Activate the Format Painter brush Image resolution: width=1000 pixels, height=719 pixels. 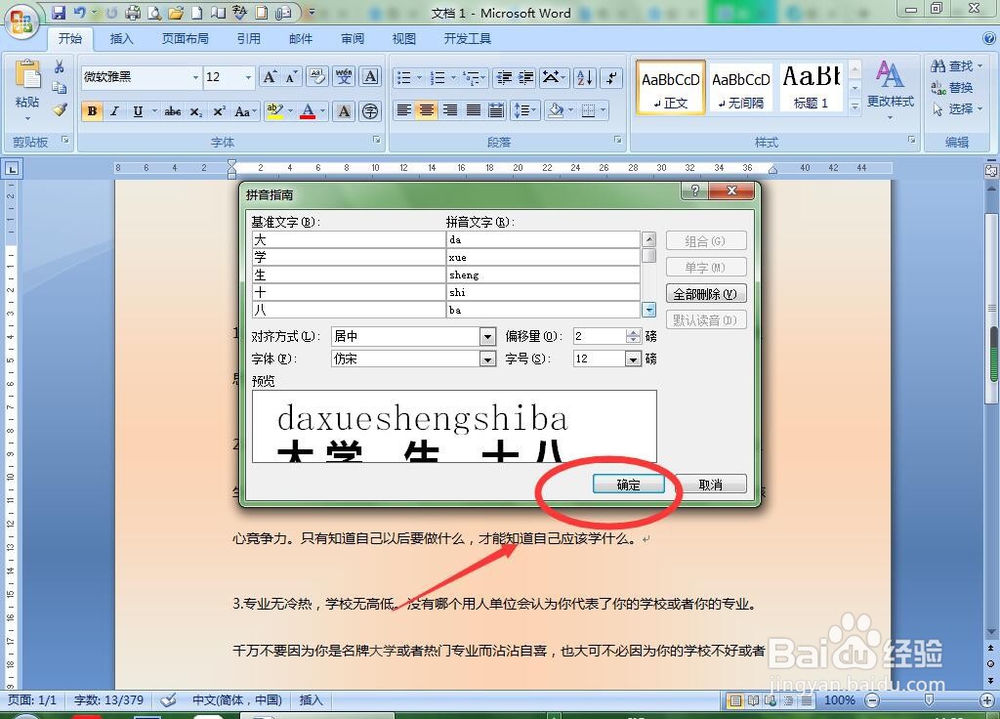pyautogui.click(x=59, y=110)
